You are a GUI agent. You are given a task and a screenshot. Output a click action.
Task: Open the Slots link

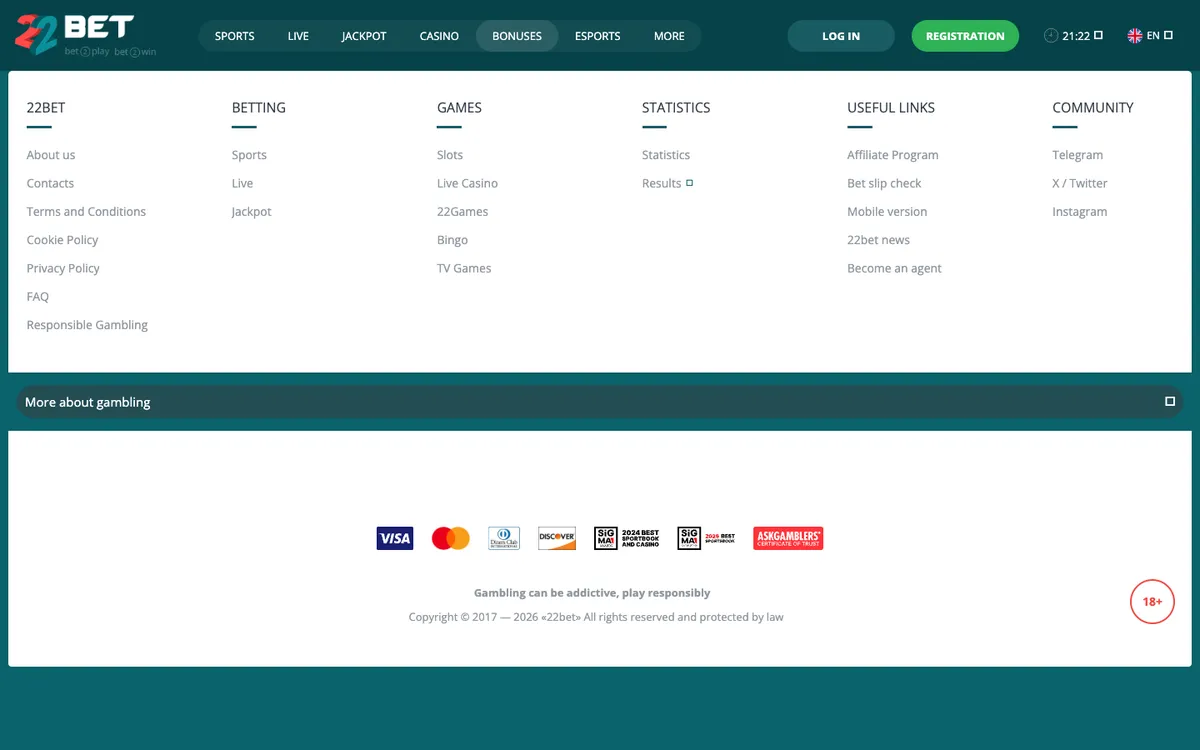[x=450, y=155]
